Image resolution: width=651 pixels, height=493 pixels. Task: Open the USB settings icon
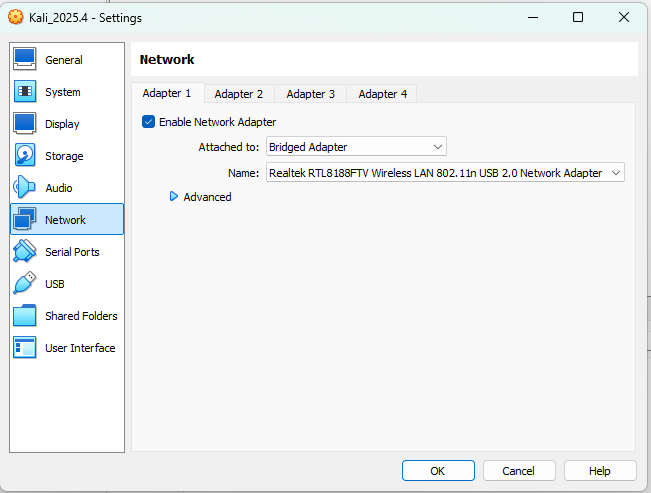point(25,284)
